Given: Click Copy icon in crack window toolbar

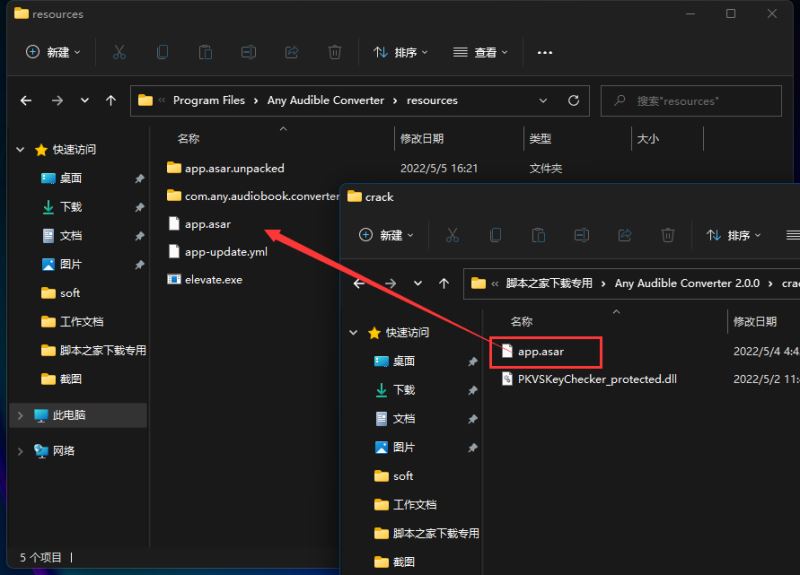Looking at the screenshot, I should tap(495, 235).
